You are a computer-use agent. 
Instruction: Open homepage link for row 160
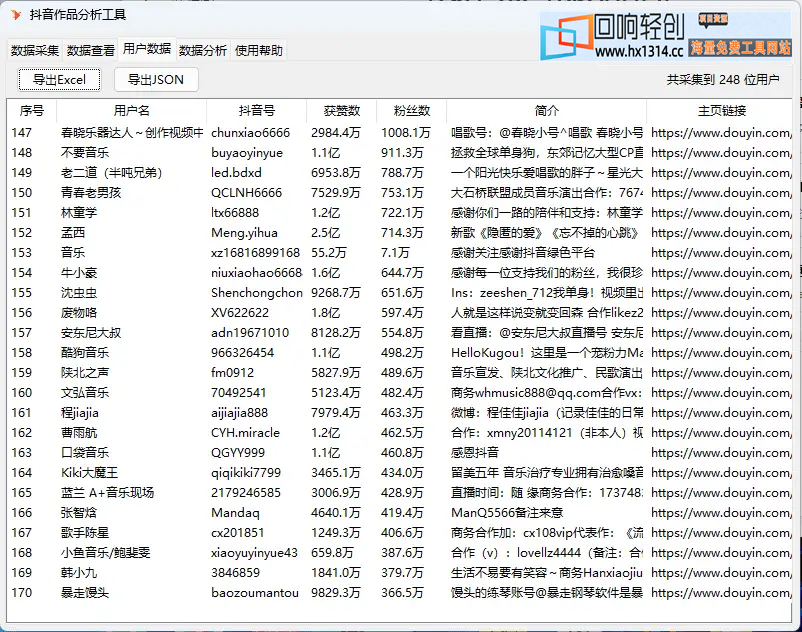pos(721,393)
